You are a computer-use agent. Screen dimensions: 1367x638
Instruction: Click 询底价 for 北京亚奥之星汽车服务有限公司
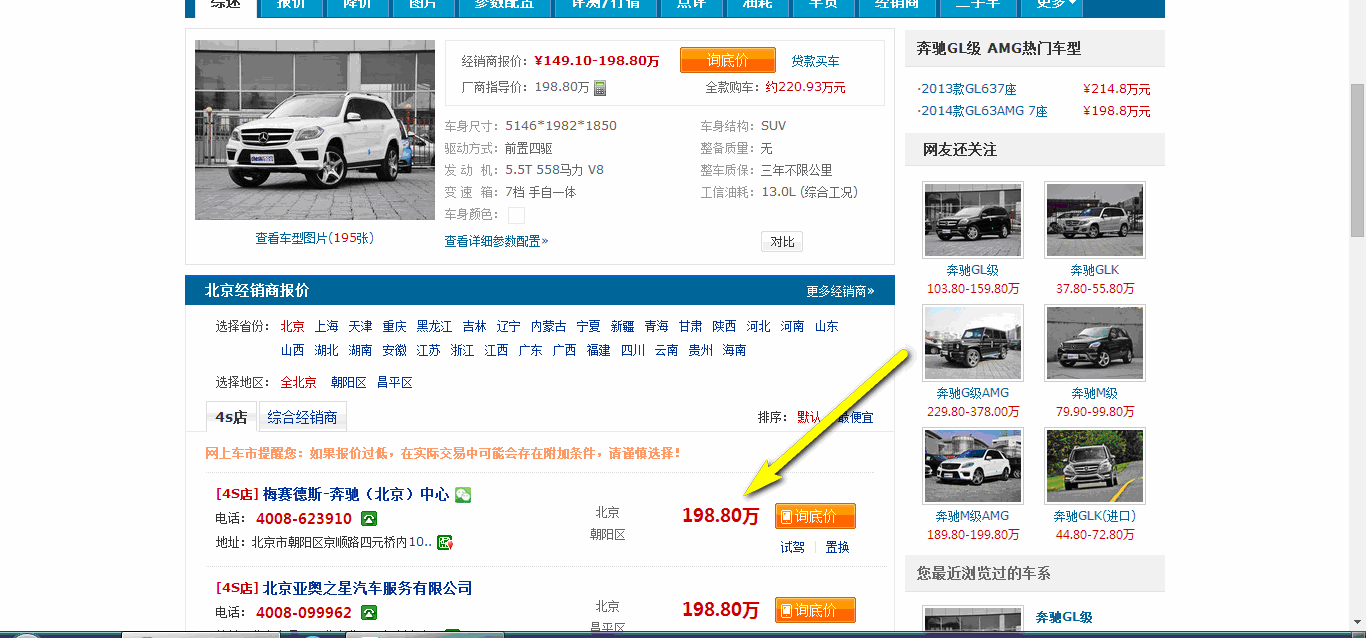click(x=815, y=609)
